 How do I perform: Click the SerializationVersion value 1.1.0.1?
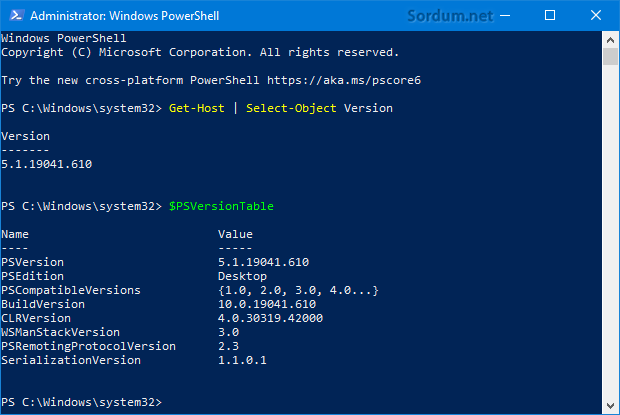pyautogui.click(x=242, y=360)
